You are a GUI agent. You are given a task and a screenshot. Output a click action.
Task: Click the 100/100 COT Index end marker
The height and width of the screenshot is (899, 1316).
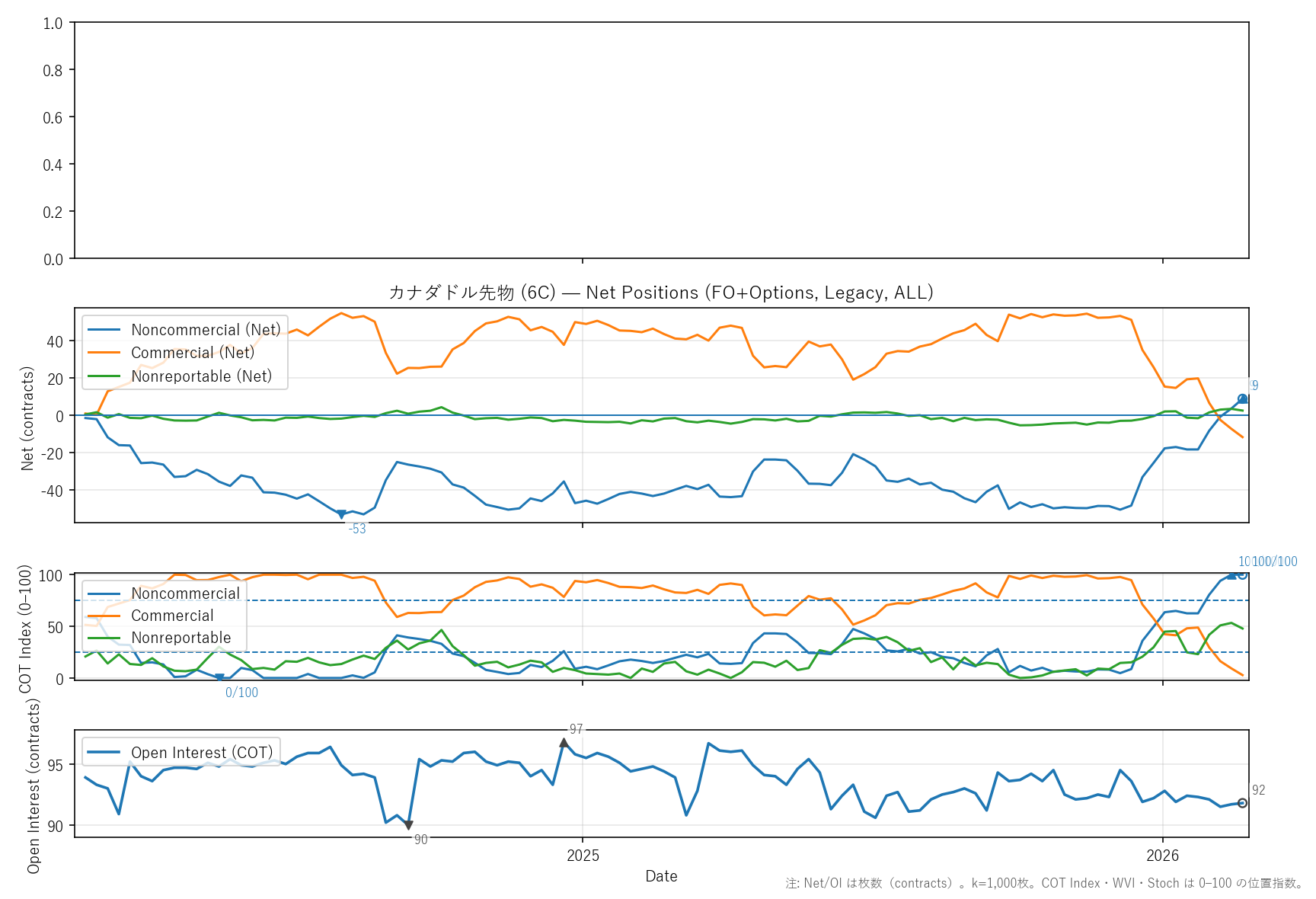1242,574
